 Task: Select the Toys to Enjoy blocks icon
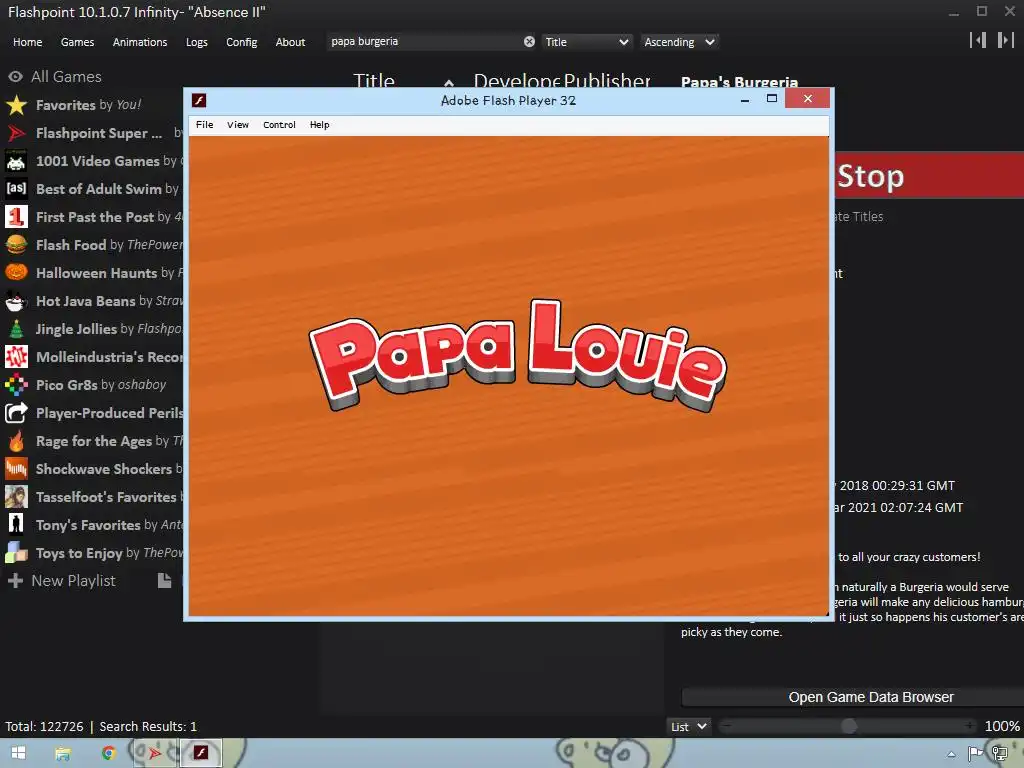tap(16, 553)
